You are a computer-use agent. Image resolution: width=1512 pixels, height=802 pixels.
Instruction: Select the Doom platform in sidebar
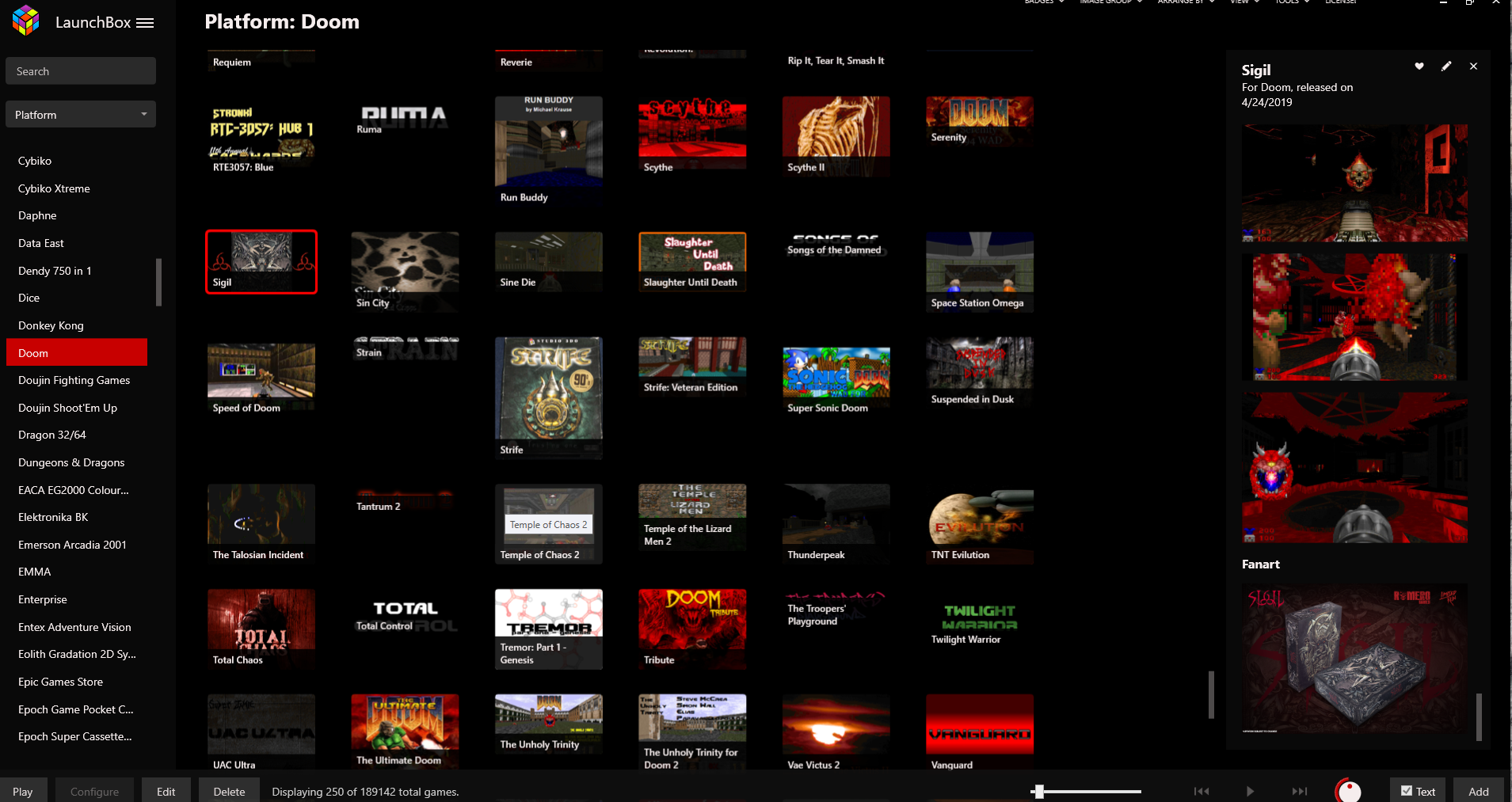coord(77,352)
